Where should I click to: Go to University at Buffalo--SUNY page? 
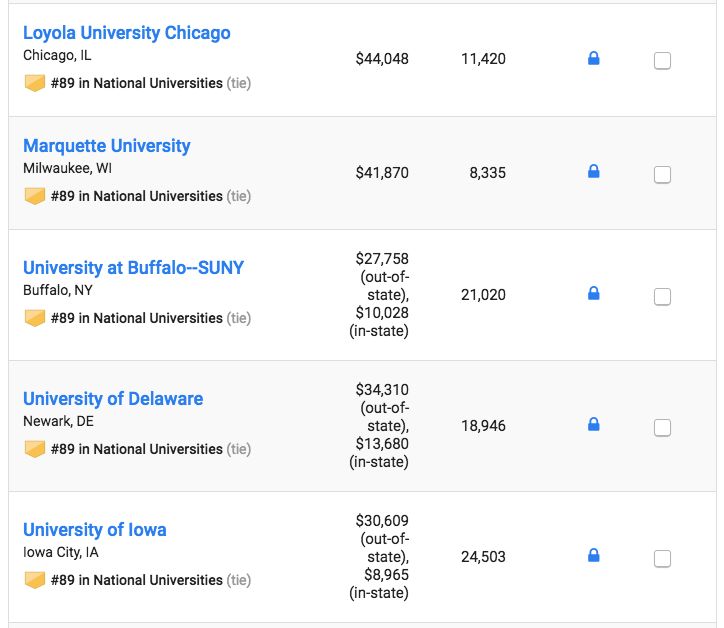(133, 268)
